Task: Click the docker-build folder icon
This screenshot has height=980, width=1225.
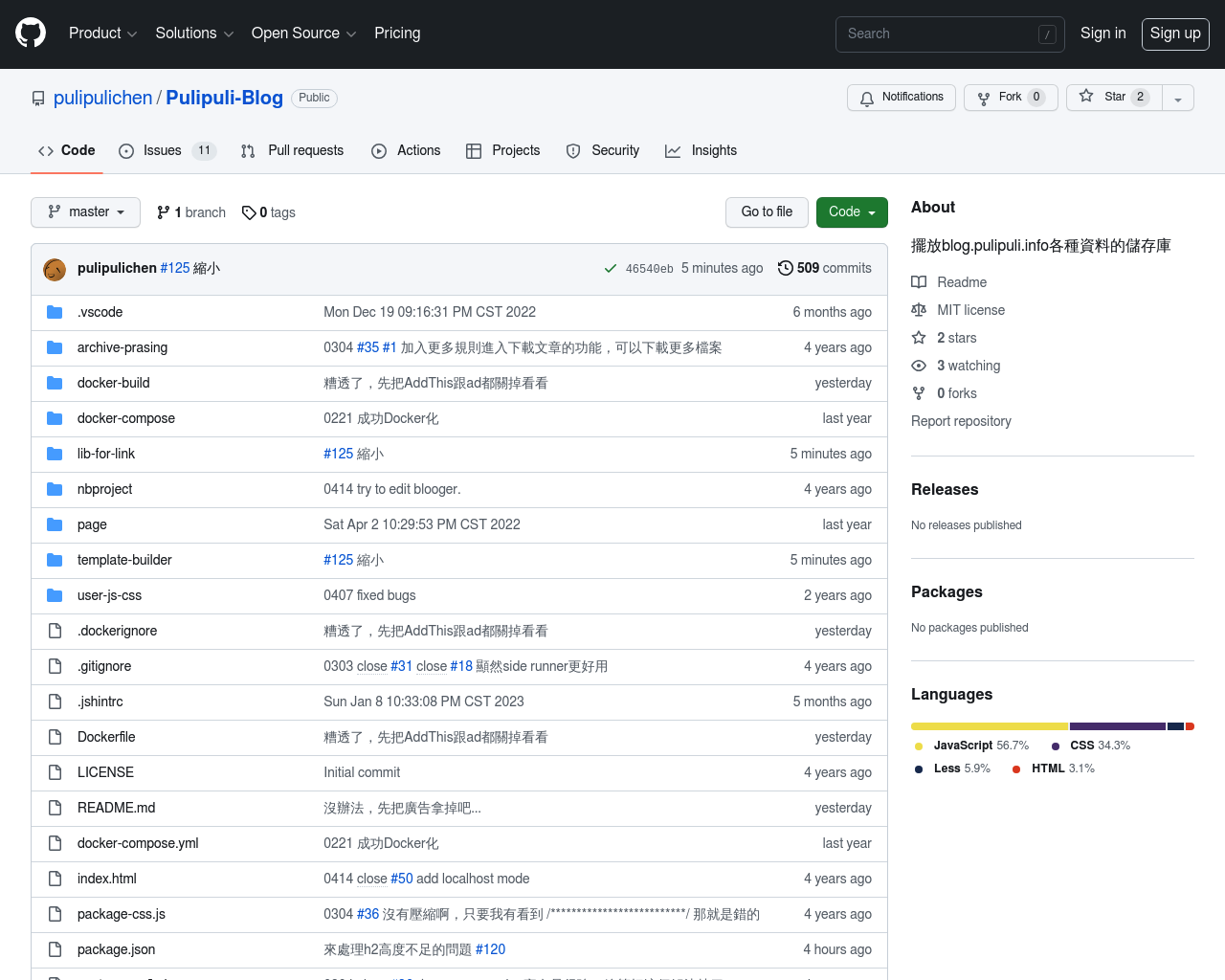Action: [x=55, y=383]
